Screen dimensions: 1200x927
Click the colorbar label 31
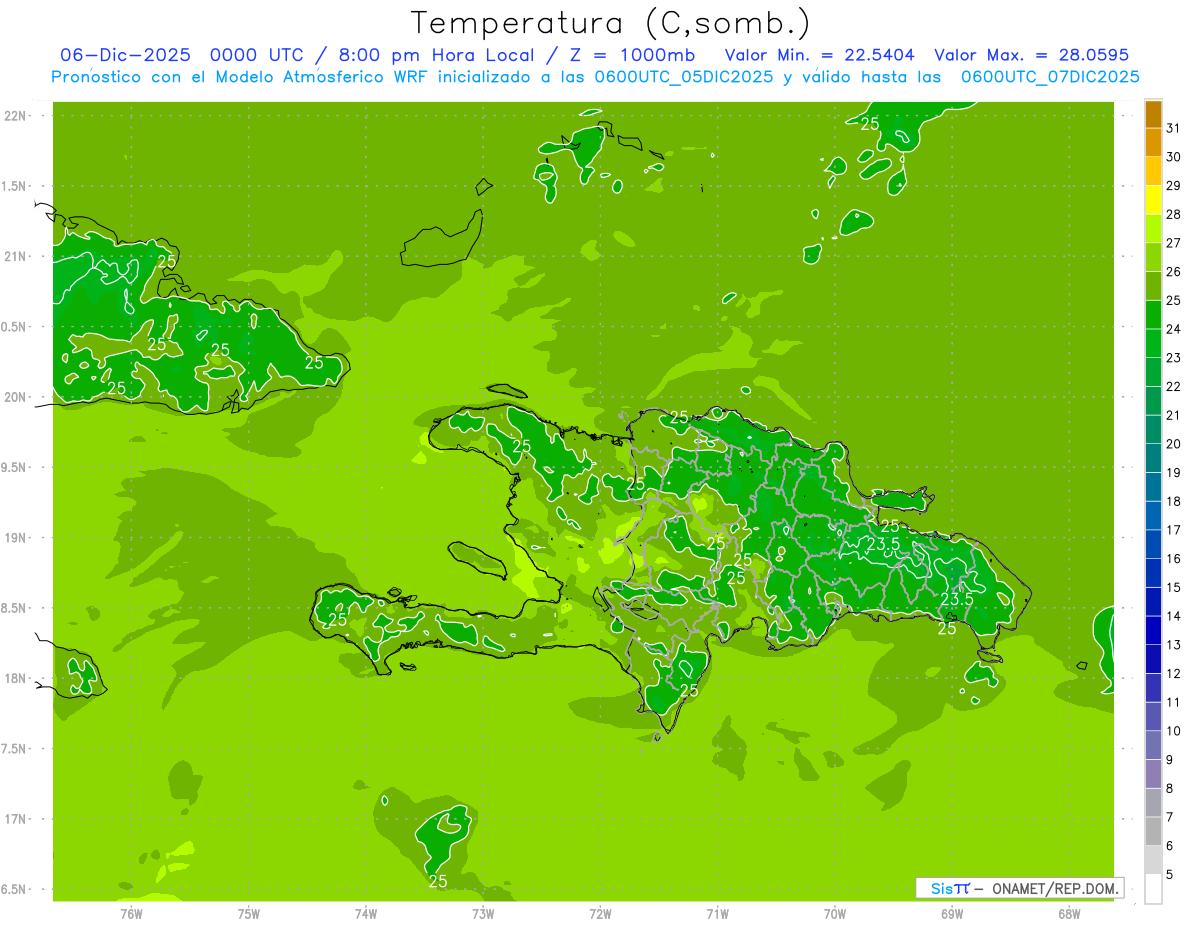(1173, 128)
